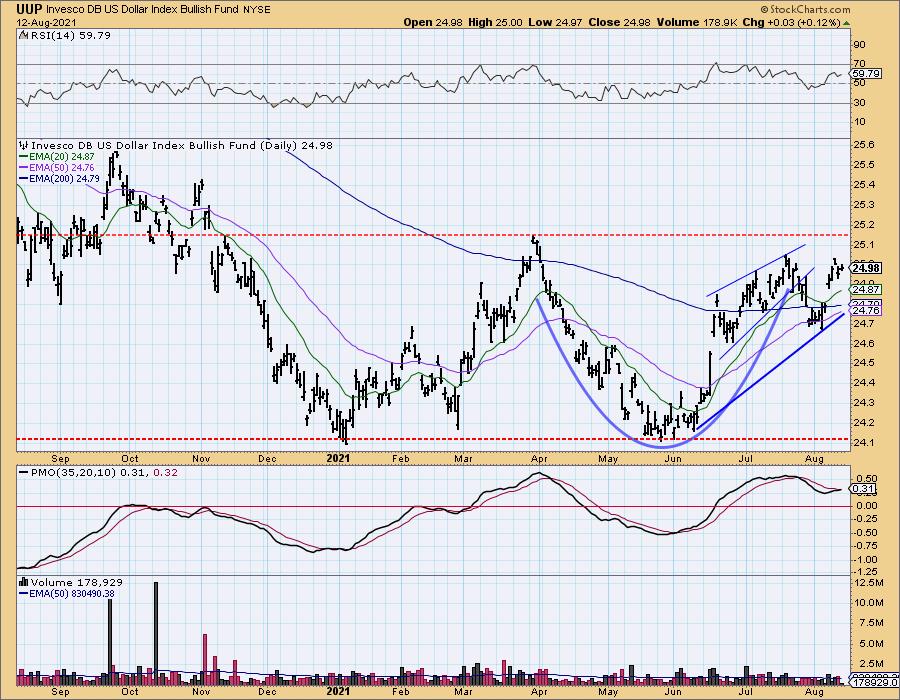Click the EMA(50) 24.76 legend text
Viewport: 900px width, 700px height.
tap(61, 168)
